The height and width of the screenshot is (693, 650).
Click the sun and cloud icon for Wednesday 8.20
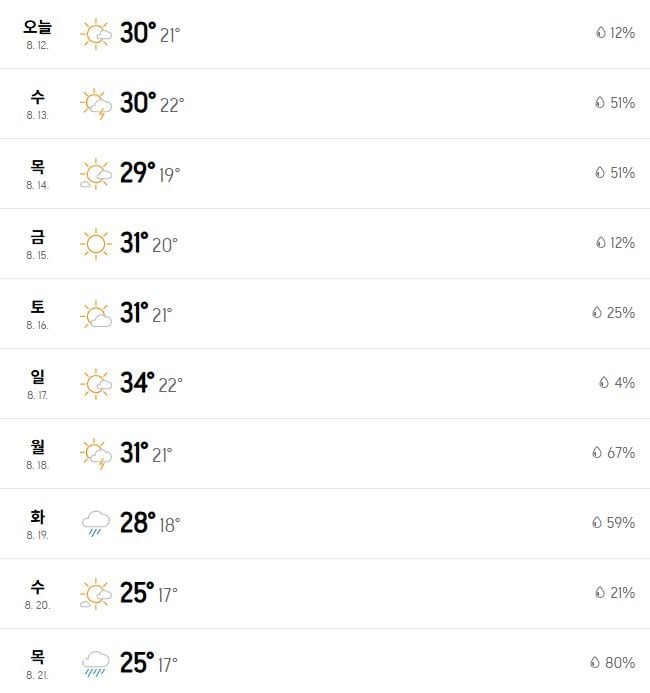point(96,594)
